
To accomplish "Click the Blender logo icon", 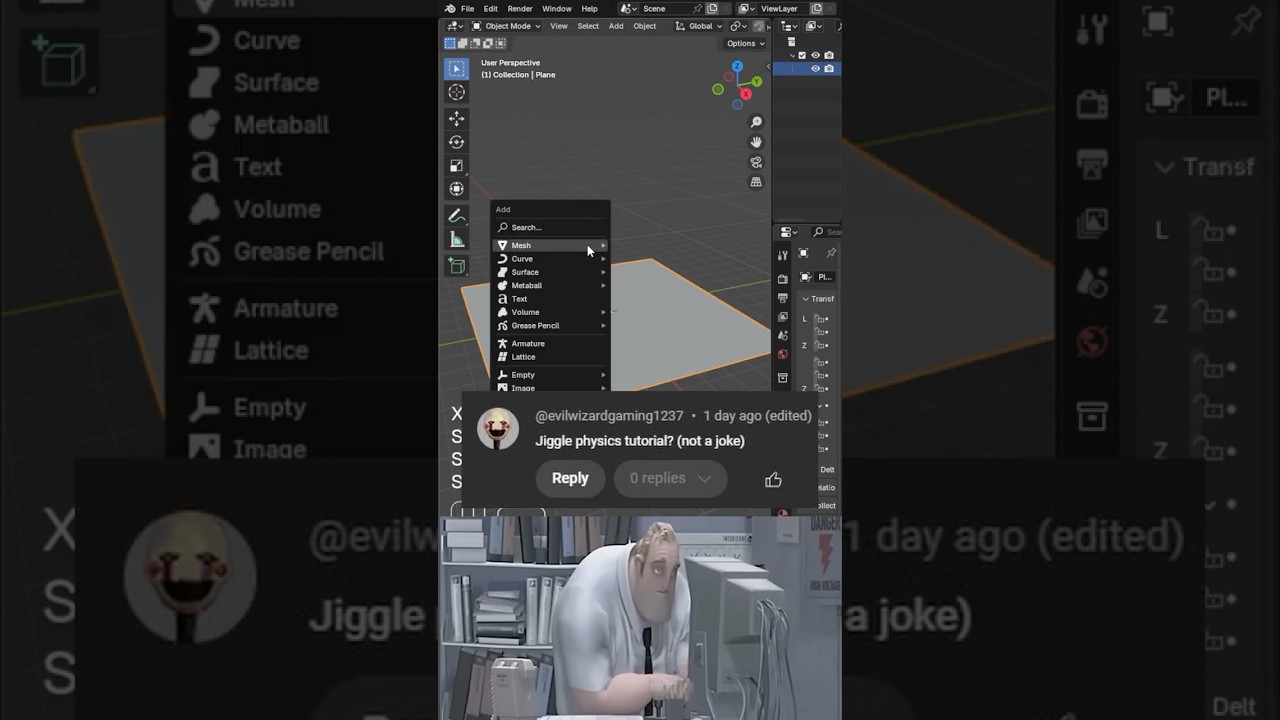I will [450, 9].
